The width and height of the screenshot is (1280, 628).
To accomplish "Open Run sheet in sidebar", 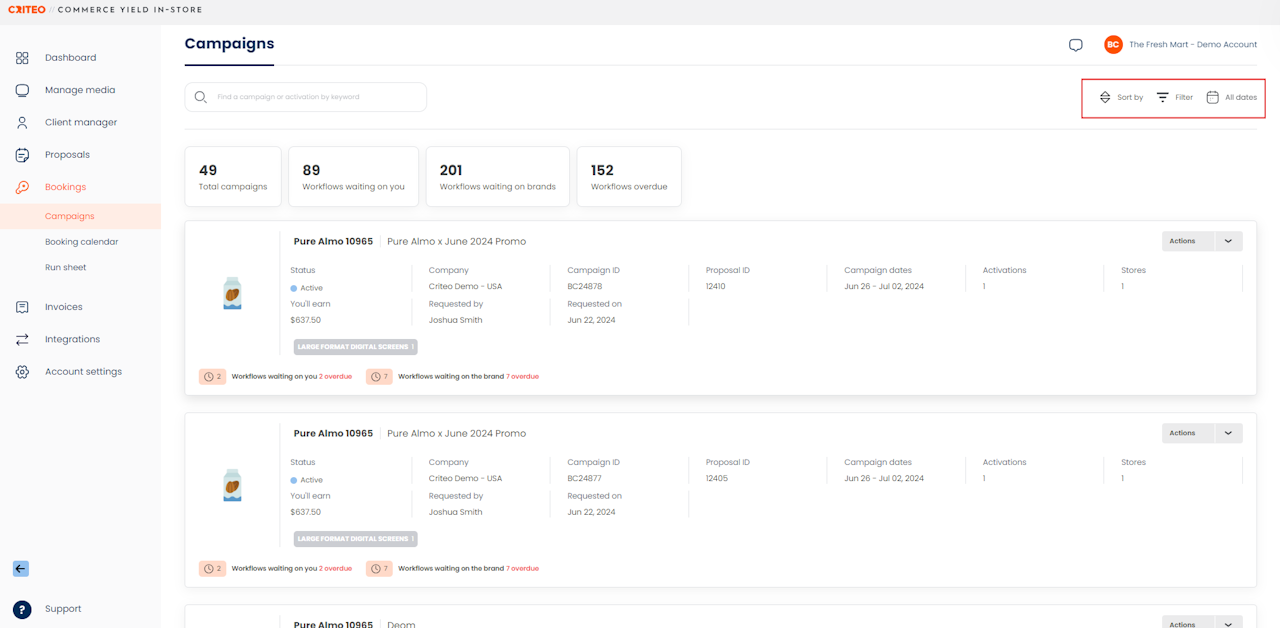I will click(x=66, y=268).
